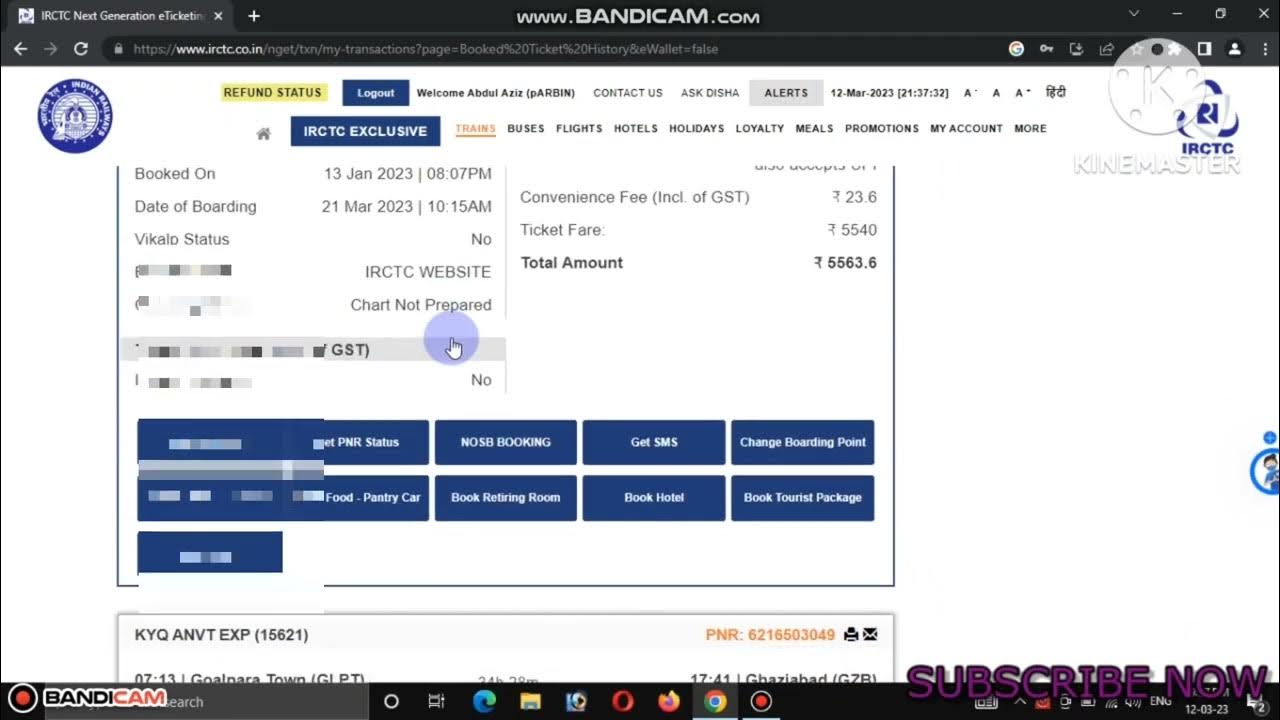
Task: Select TRAINS menu item
Action: pyautogui.click(x=475, y=128)
